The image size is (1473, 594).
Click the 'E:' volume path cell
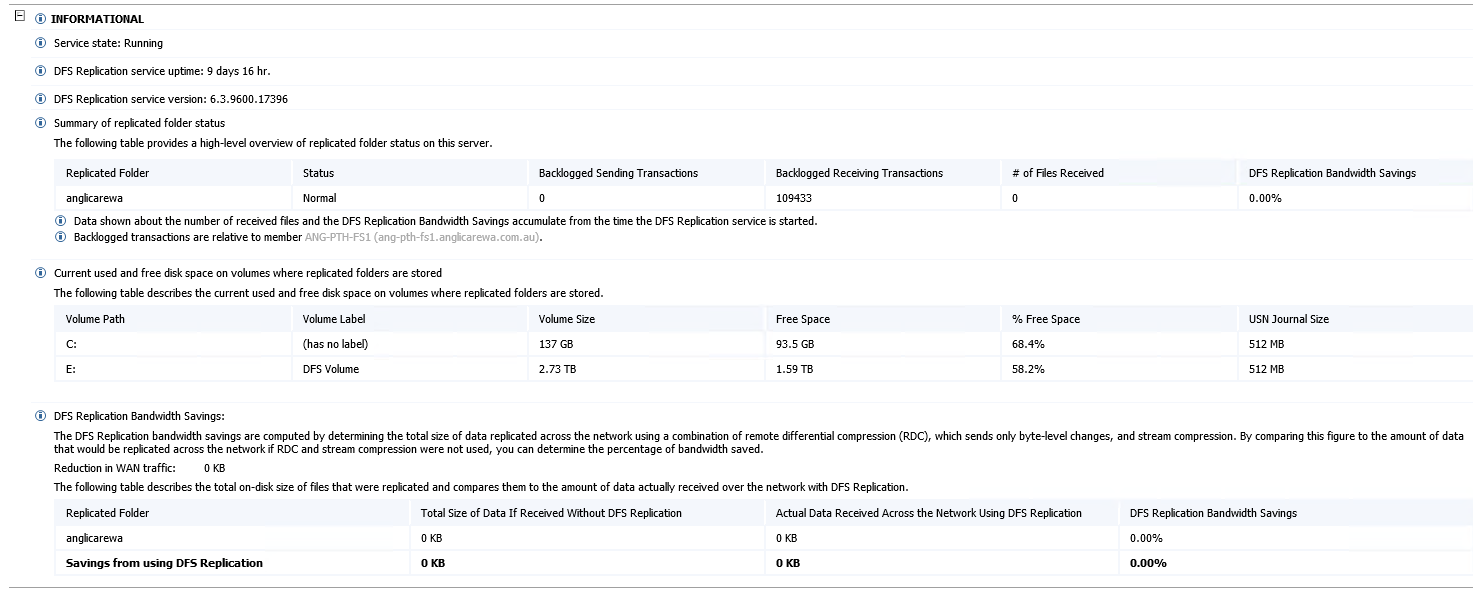pyautogui.click(x=71, y=369)
